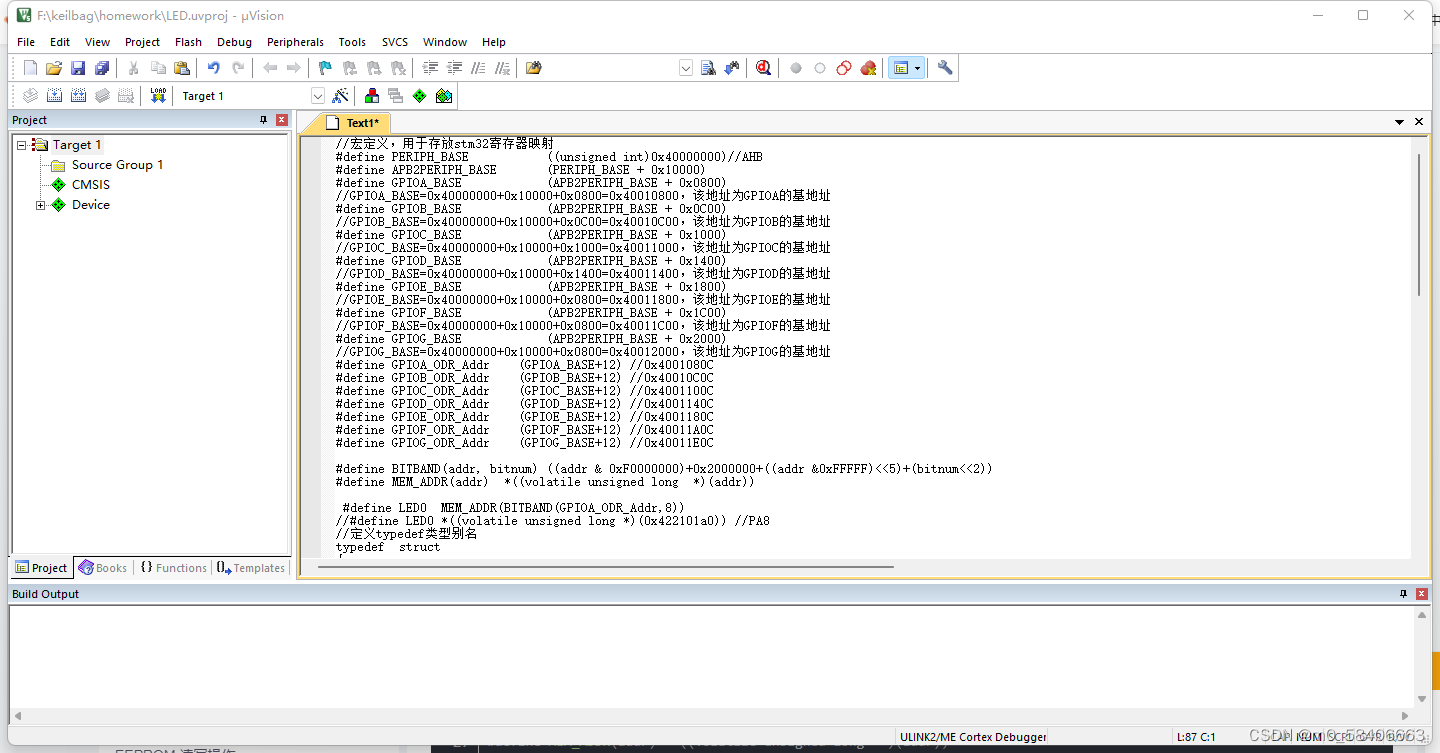Click the Copy icon in the toolbar
The height and width of the screenshot is (753, 1440).
158,68
